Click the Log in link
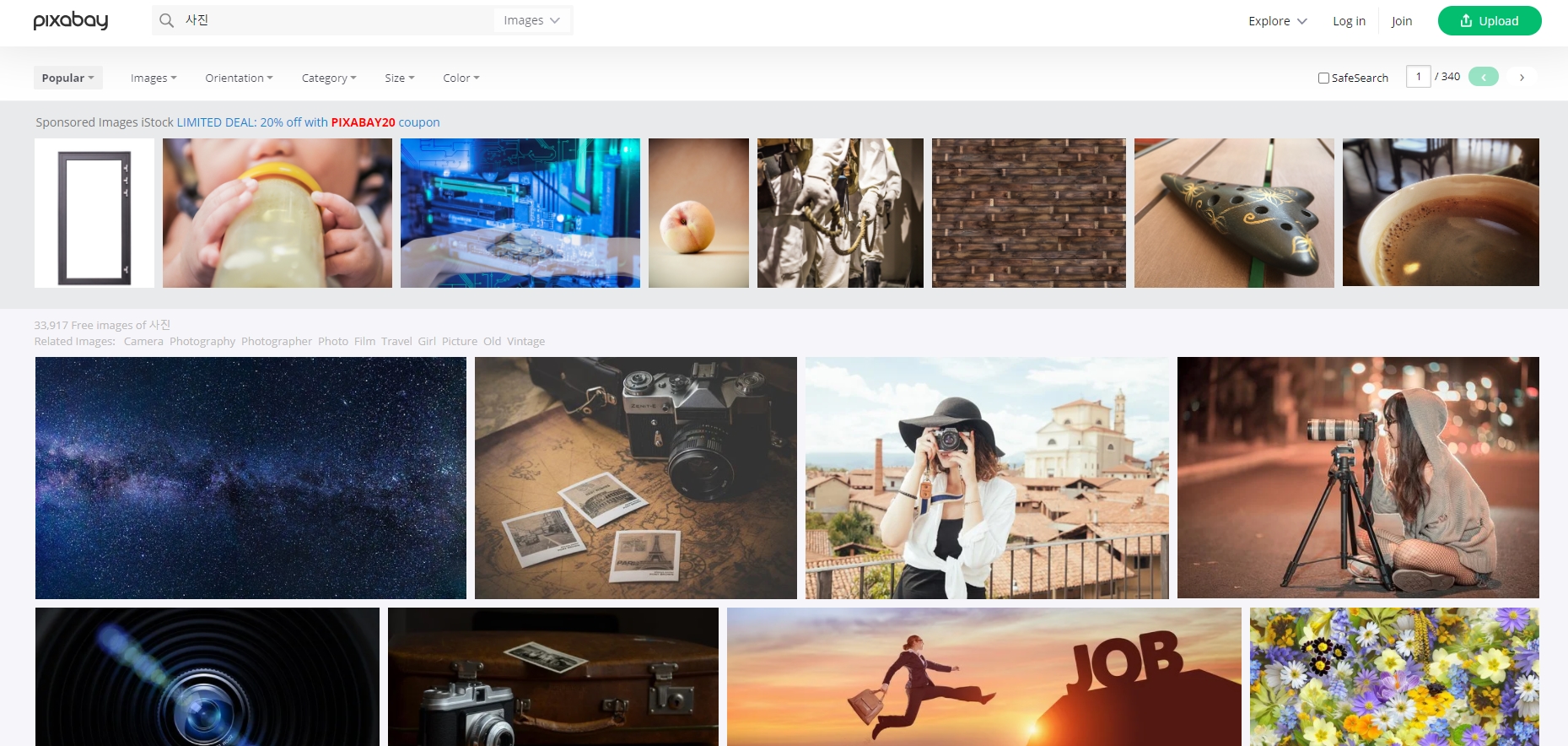 (x=1349, y=21)
